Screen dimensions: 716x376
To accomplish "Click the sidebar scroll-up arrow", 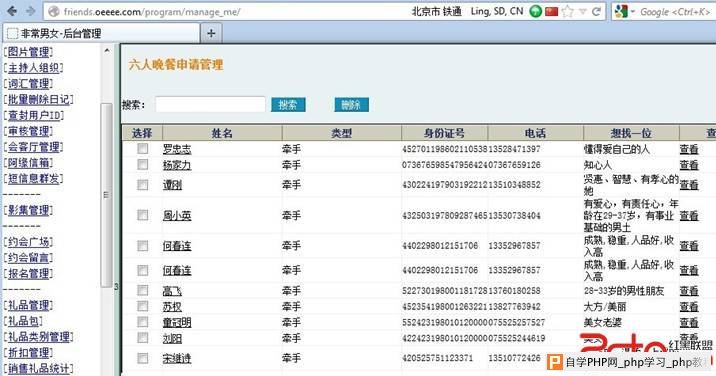I will point(107,50).
